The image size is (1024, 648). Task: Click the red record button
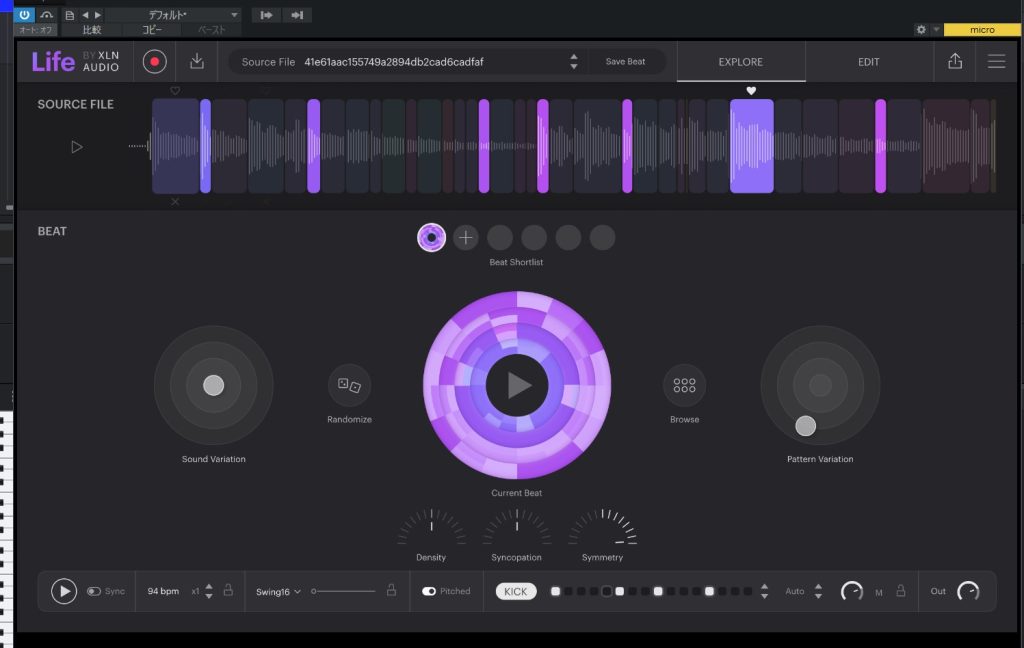click(154, 62)
